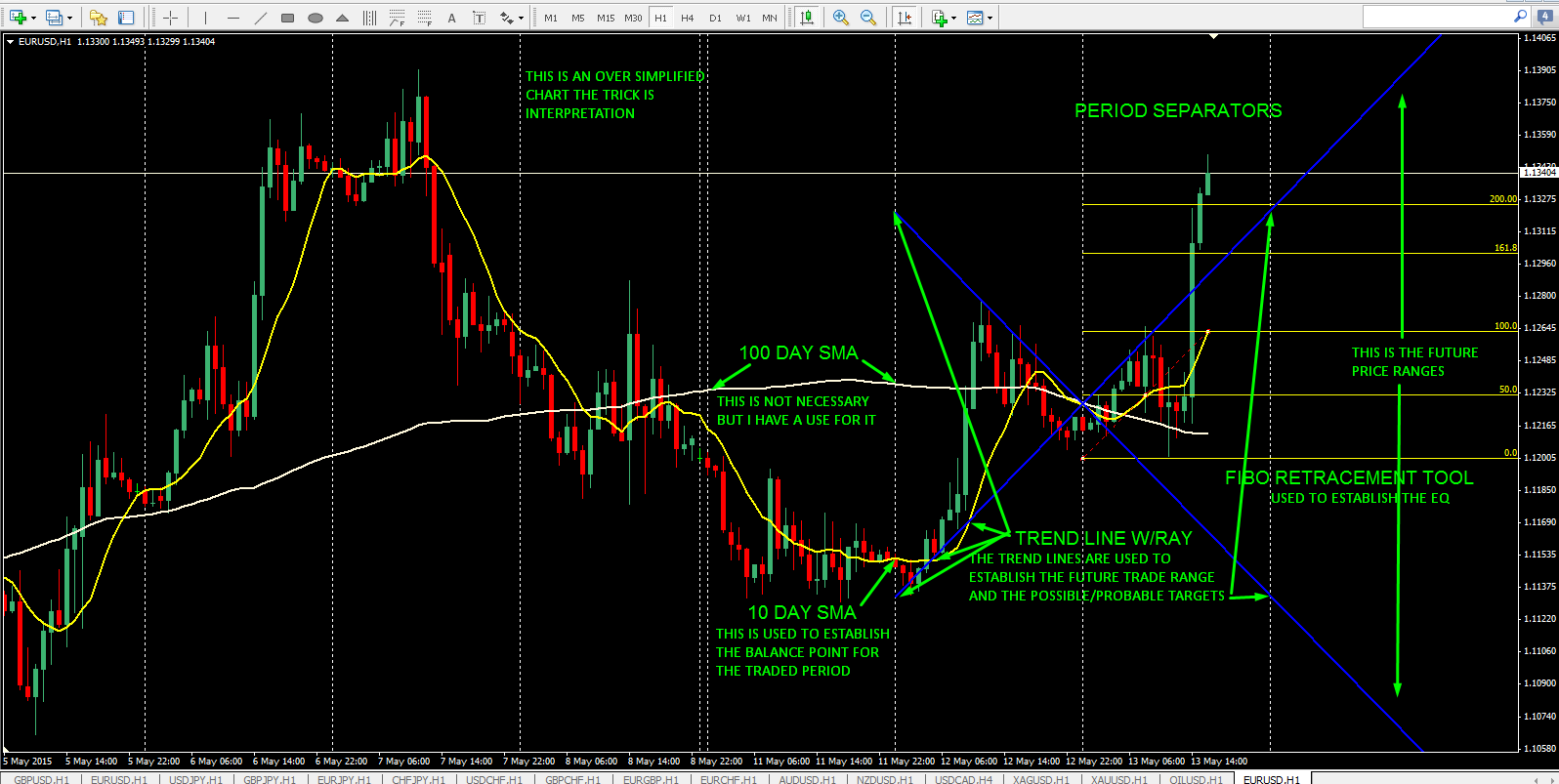Click the '10 DAY SMA' chart label
Viewport: 1559px width, 784px height.
802,612
